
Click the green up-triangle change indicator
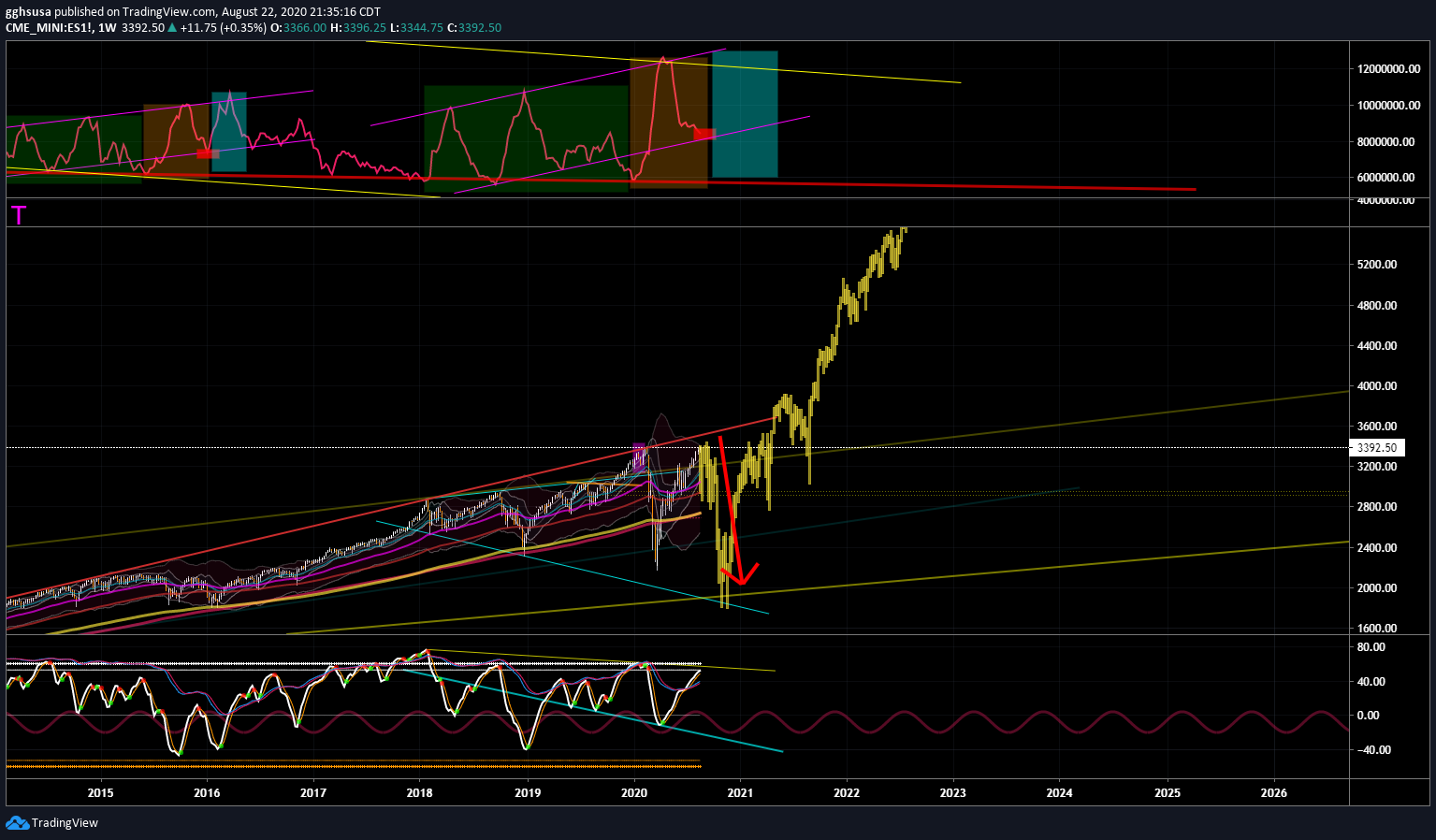[172, 28]
